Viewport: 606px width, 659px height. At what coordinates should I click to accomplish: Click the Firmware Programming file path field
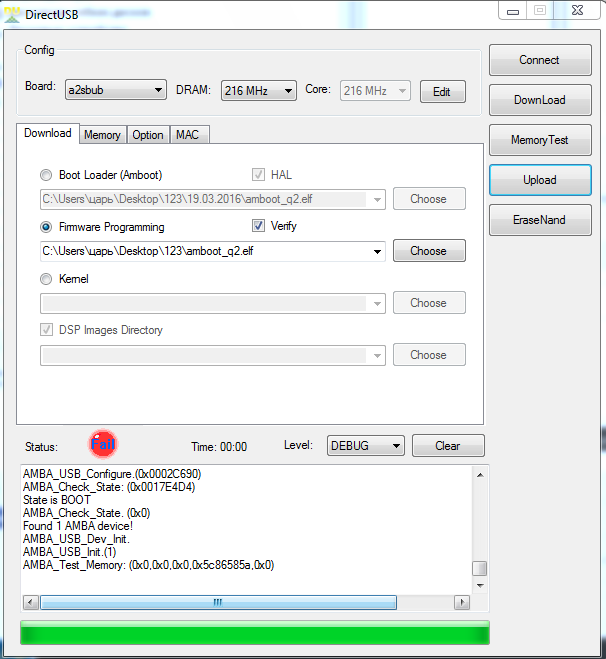coord(205,251)
